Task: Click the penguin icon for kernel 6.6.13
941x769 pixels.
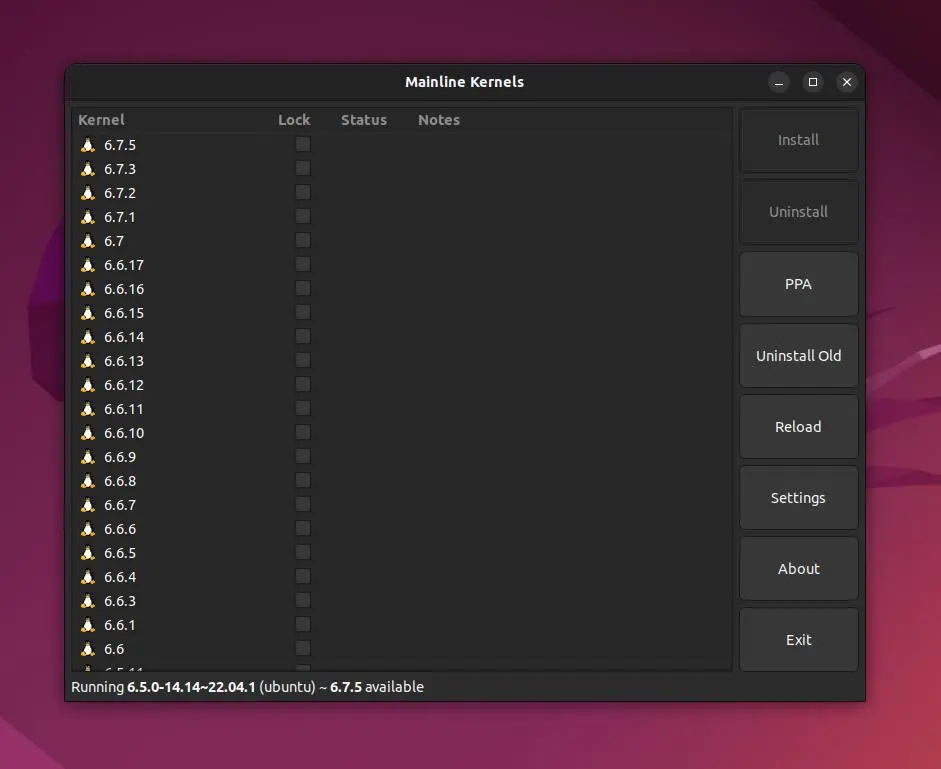Action: pos(88,361)
